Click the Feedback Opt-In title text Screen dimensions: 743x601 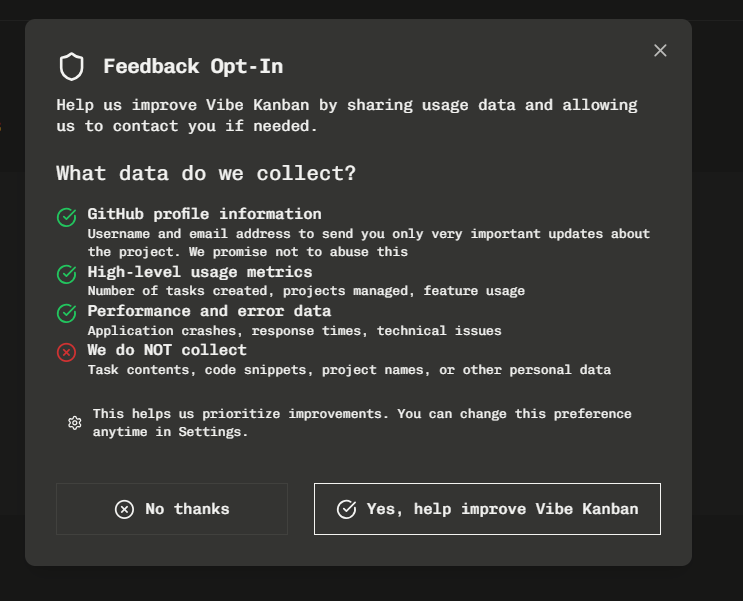click(x=193, y=67)
